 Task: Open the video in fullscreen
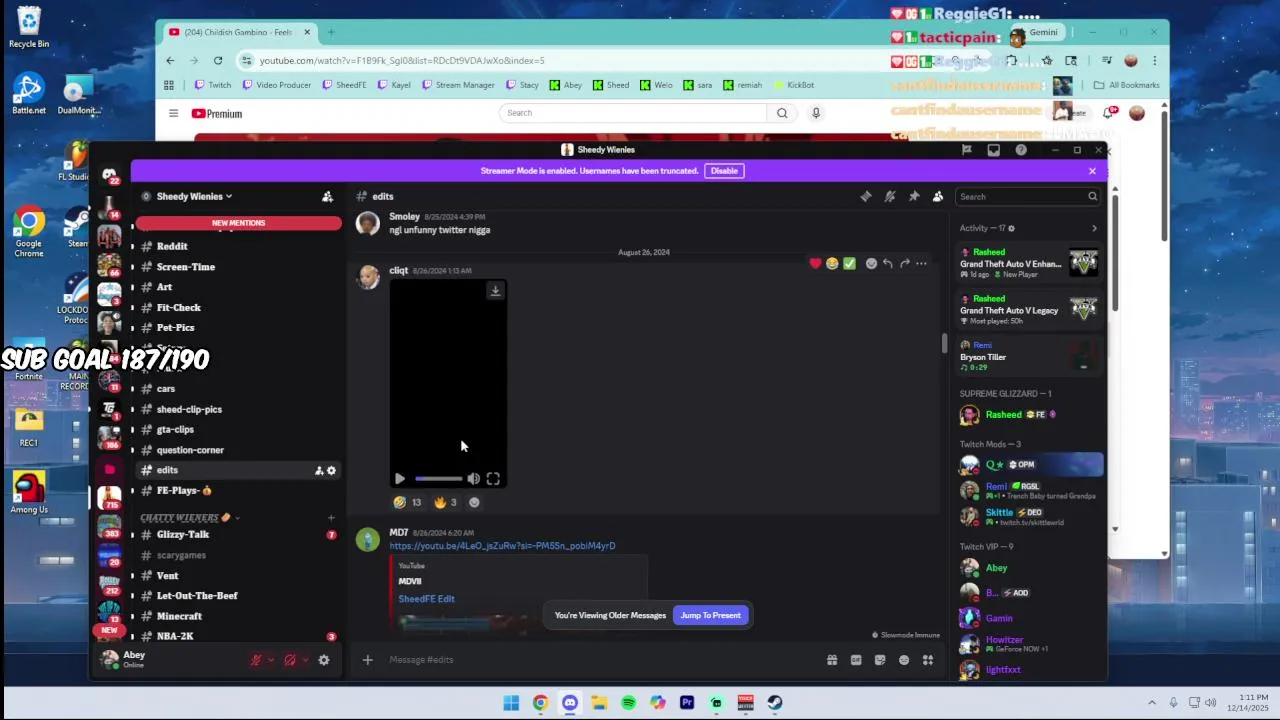coord(493,479)
